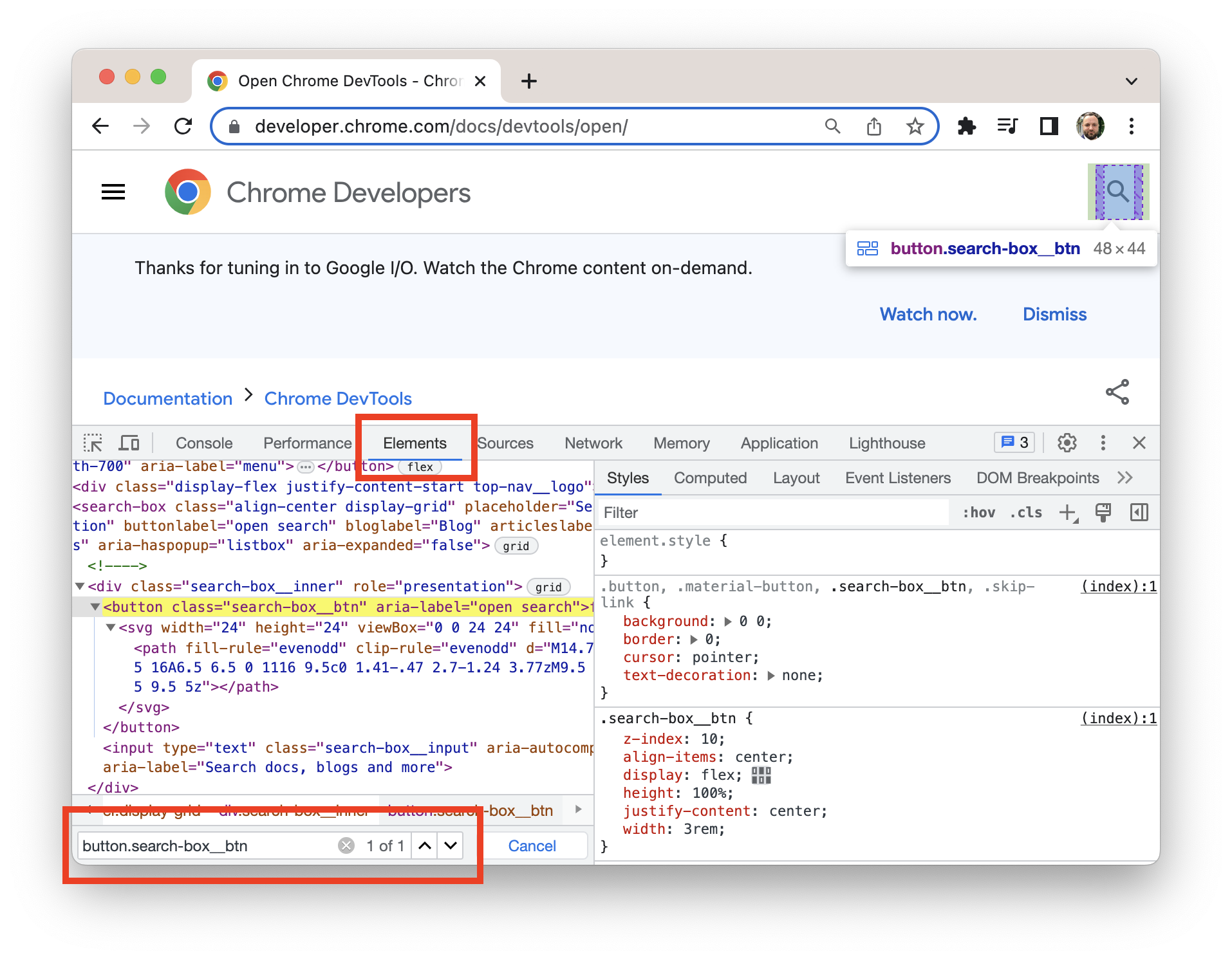The width and height of the screenshot is (1232, 960).
Task: Expand the background property triangle
Action: pyautogui.click(x=728, y=622)
